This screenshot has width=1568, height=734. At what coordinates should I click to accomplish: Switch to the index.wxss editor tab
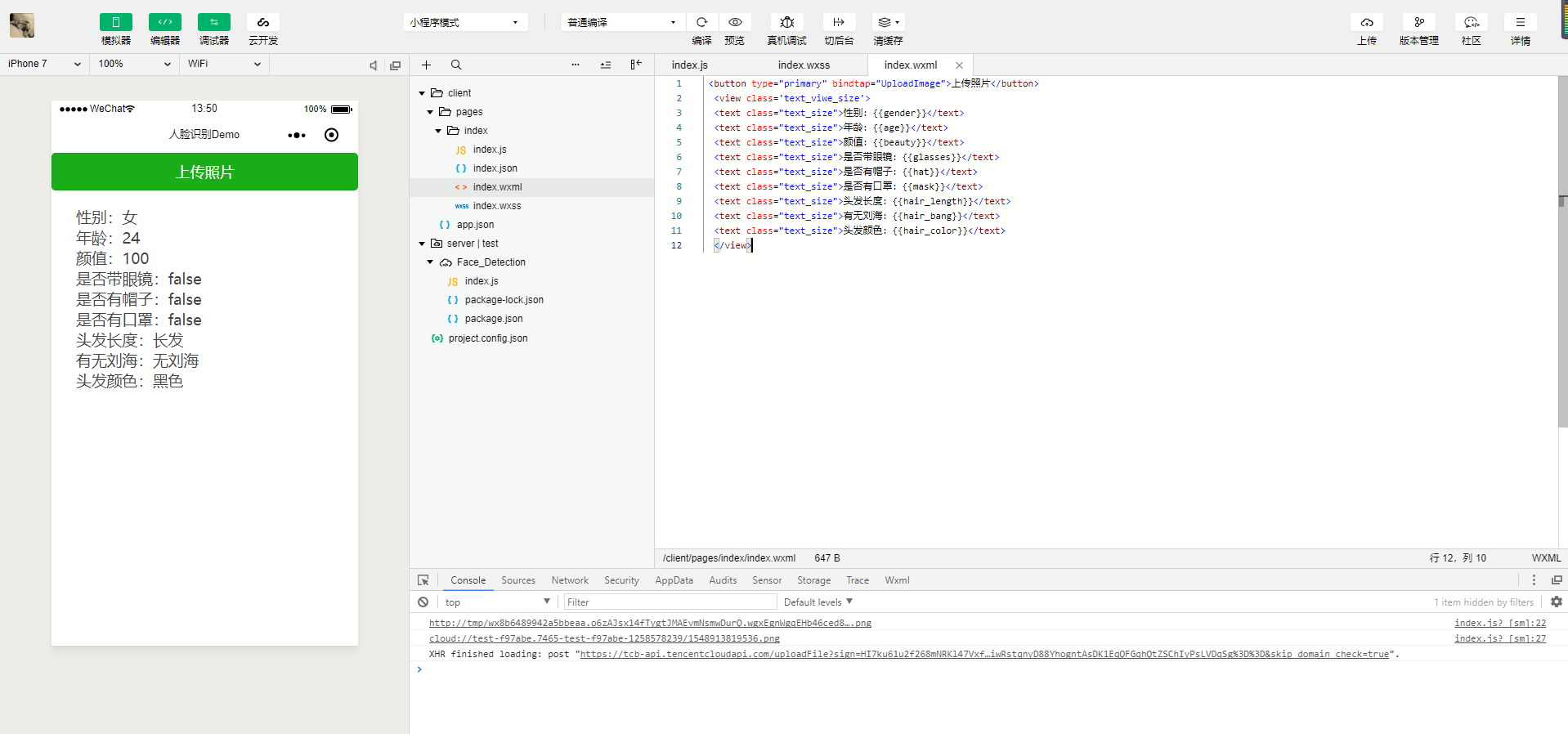[x=804, y=65]
